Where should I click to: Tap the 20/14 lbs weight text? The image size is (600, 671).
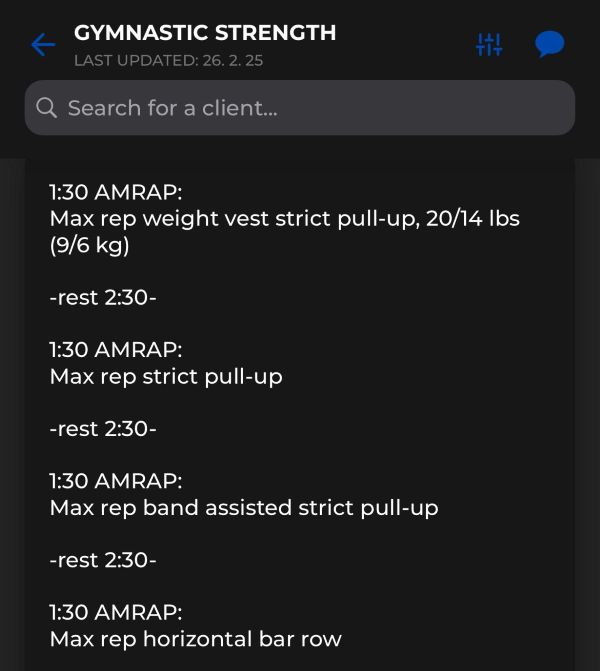tap(473, 219)
